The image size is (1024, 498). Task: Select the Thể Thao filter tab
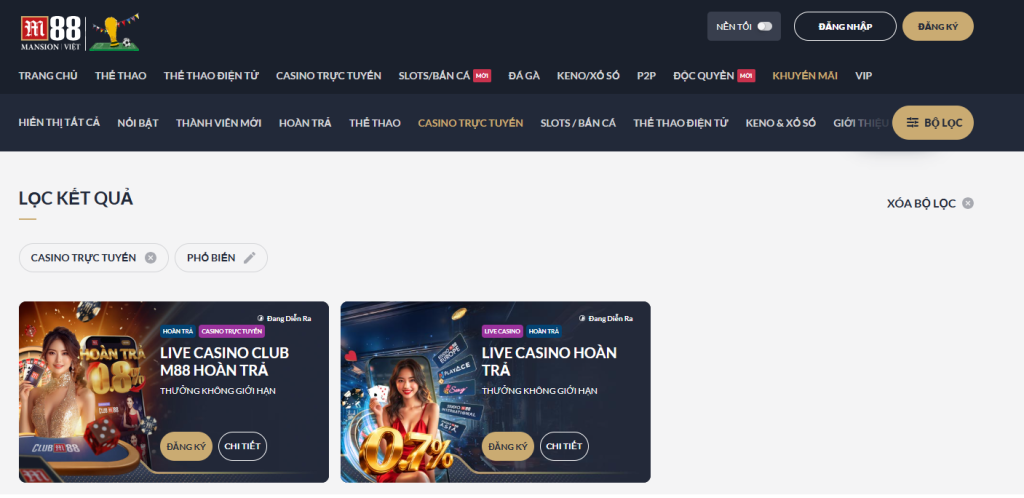pyautogui.click(x=375, y=123)
